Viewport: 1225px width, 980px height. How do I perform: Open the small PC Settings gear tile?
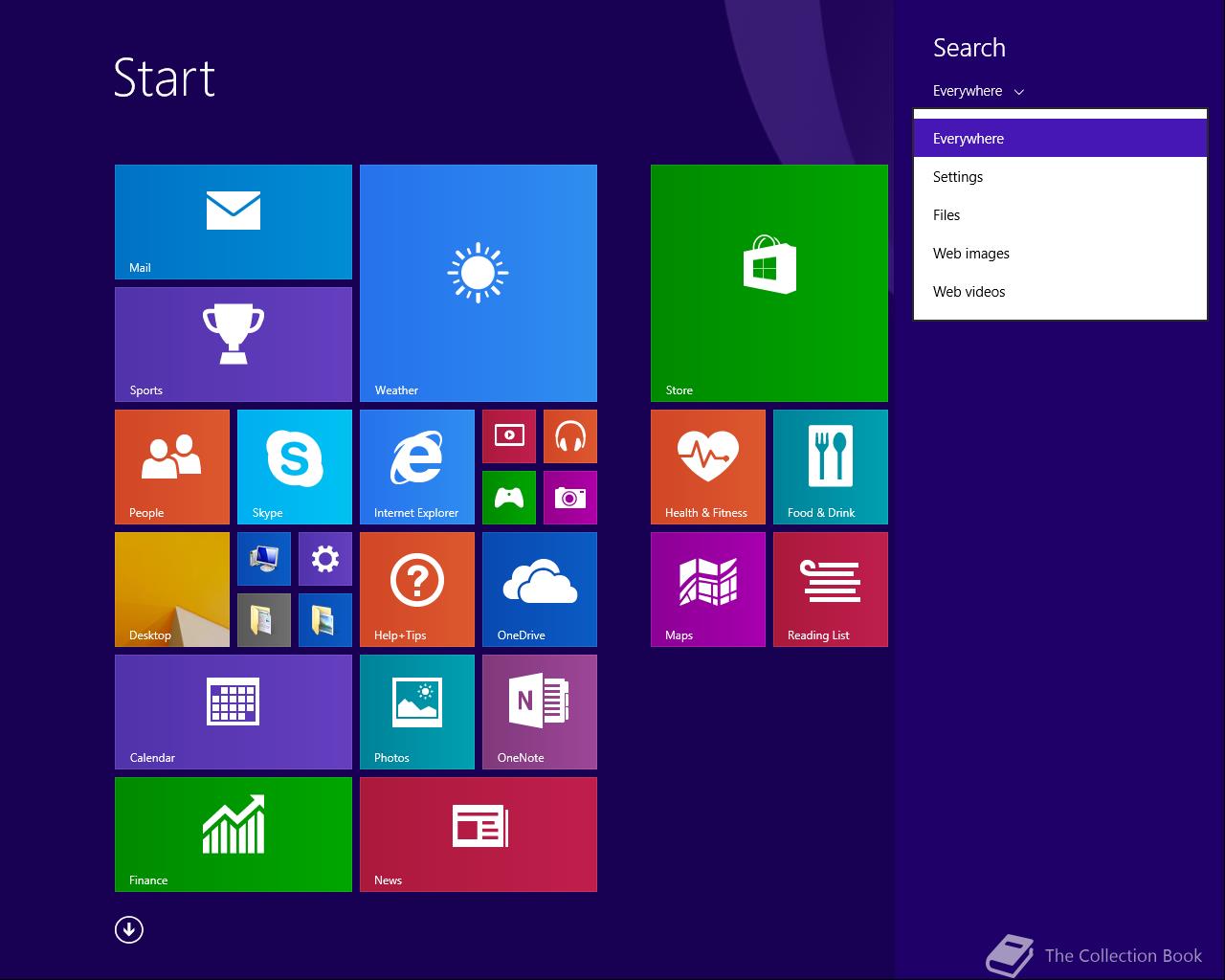pyautogui.click(x=325, y=559)
